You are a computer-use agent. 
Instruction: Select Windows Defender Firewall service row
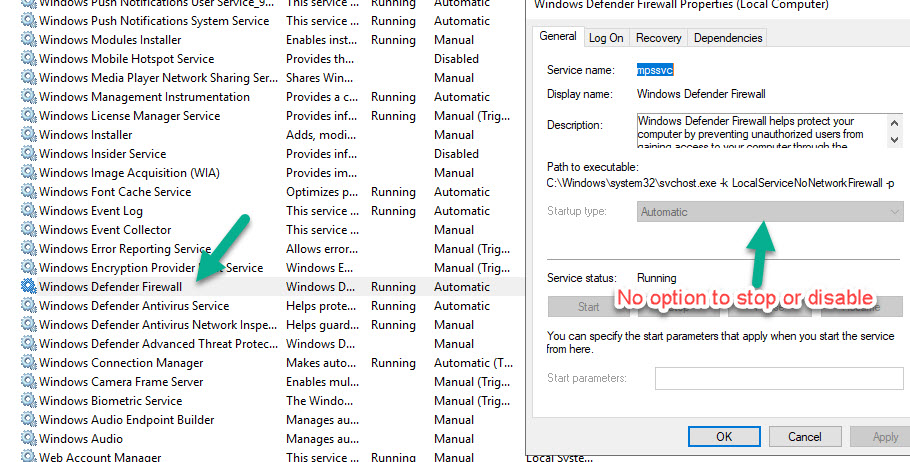click(x=272, y=286)
